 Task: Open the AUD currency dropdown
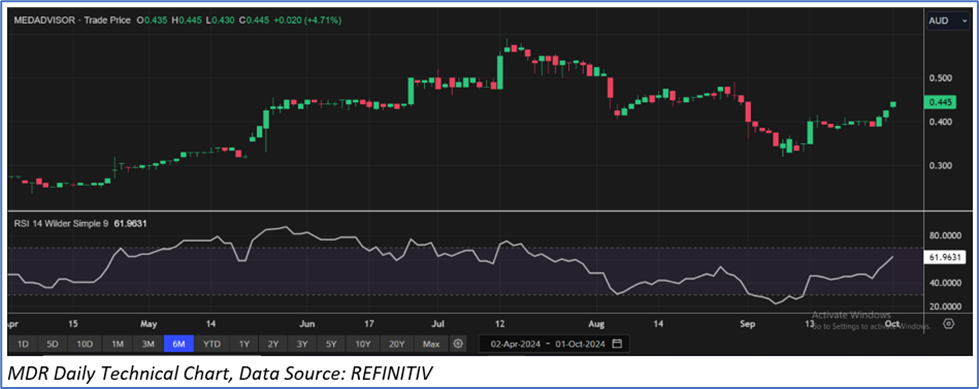(947, 21)
